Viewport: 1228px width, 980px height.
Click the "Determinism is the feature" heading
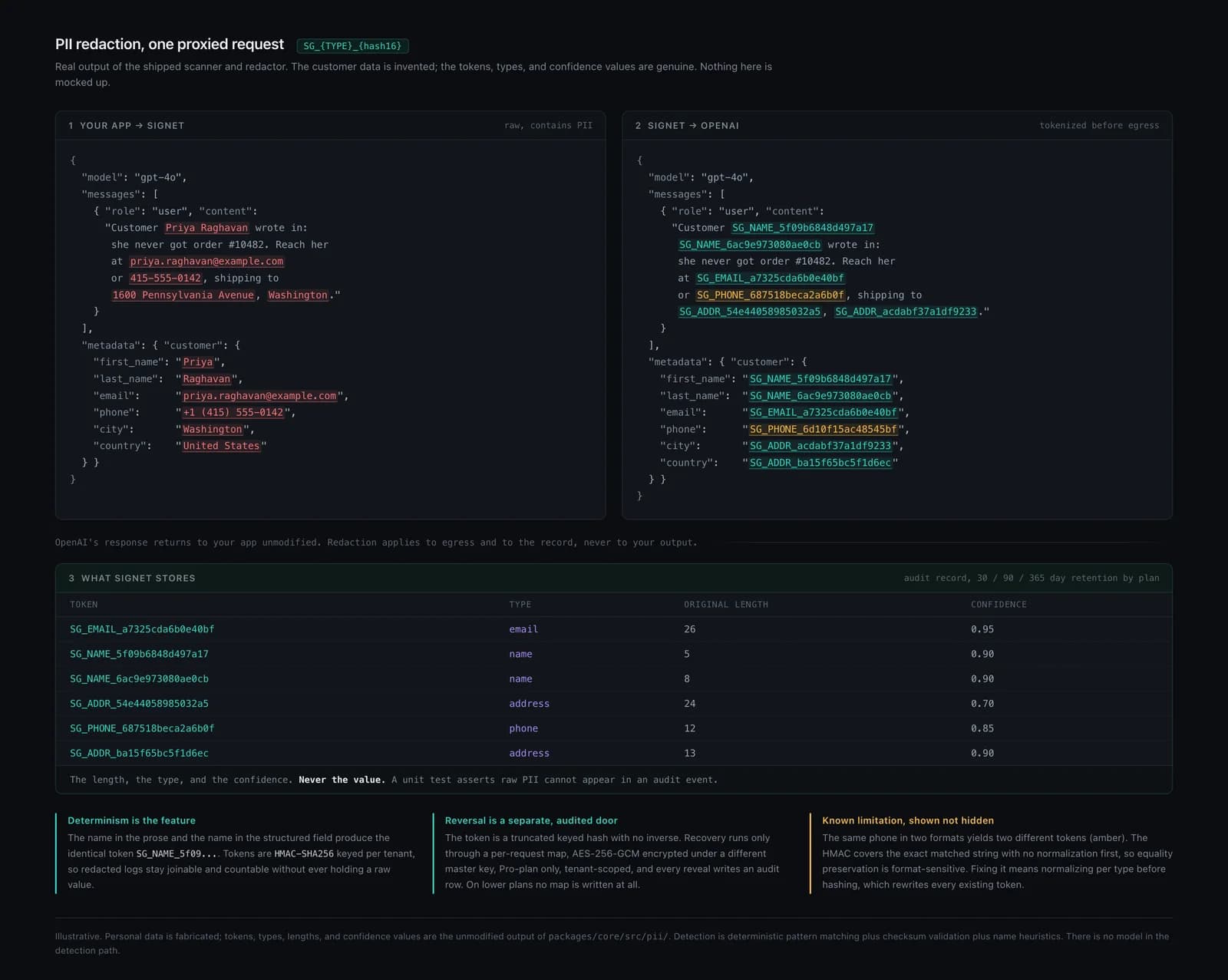click(x=131, y=820)
